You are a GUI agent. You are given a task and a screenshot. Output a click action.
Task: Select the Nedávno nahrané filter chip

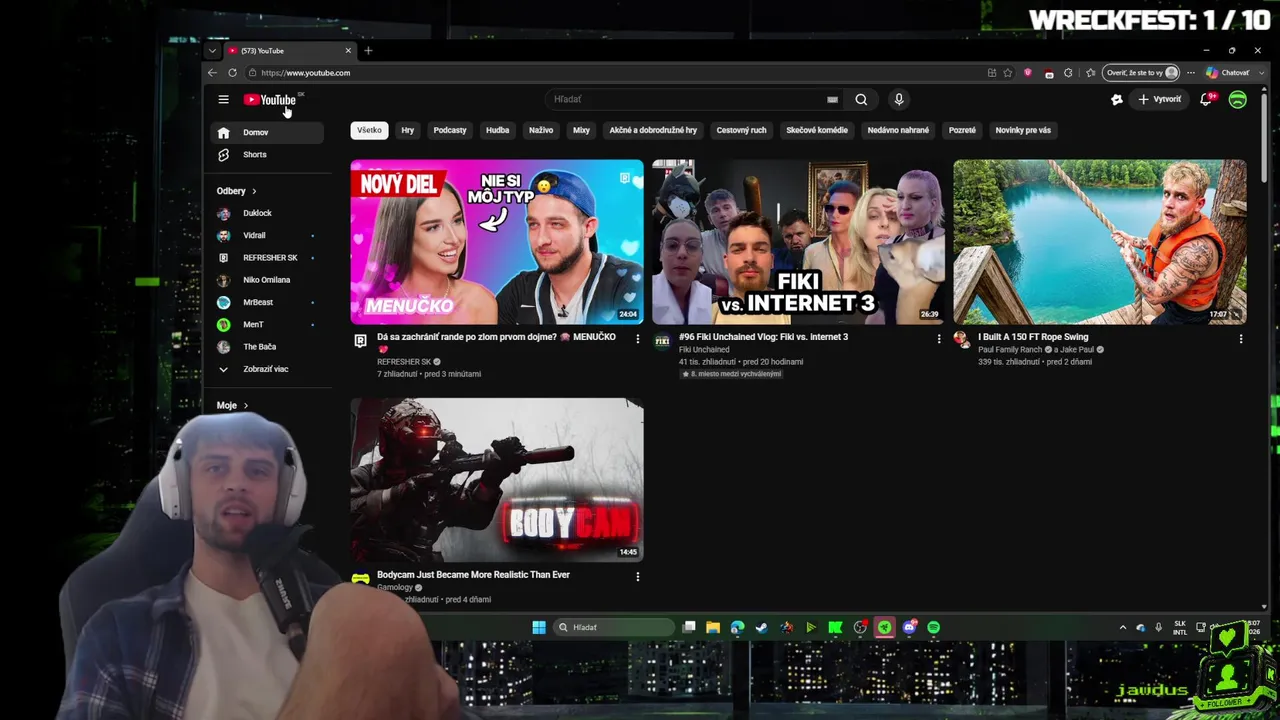tap(898, 130)
